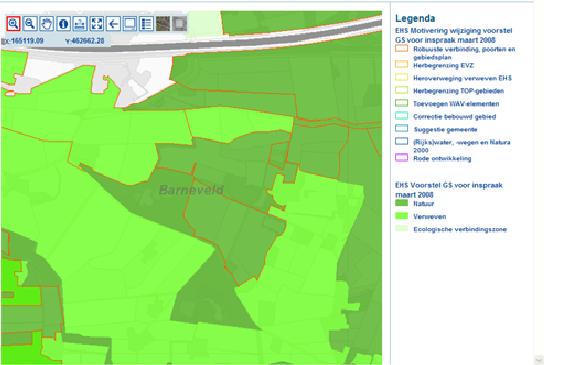Image resolution: width=569 pixels, height=365 pixels.
Task: Click legend entry Heroverweging verweven EHS
Action: click(462, 78)
